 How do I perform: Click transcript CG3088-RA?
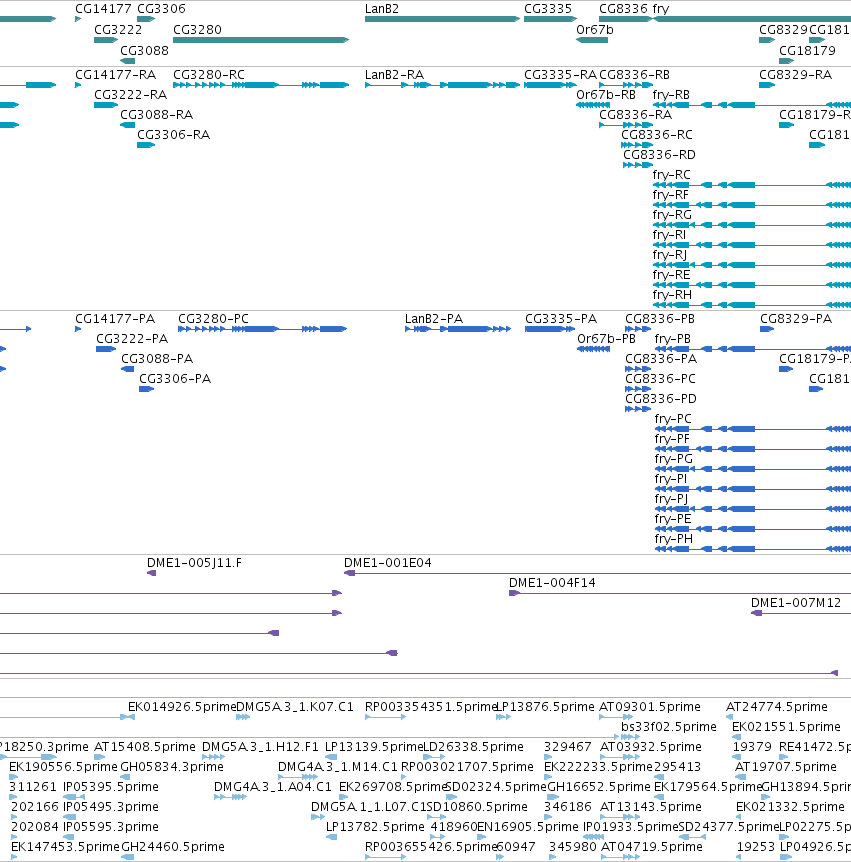[x=157, y=114]
